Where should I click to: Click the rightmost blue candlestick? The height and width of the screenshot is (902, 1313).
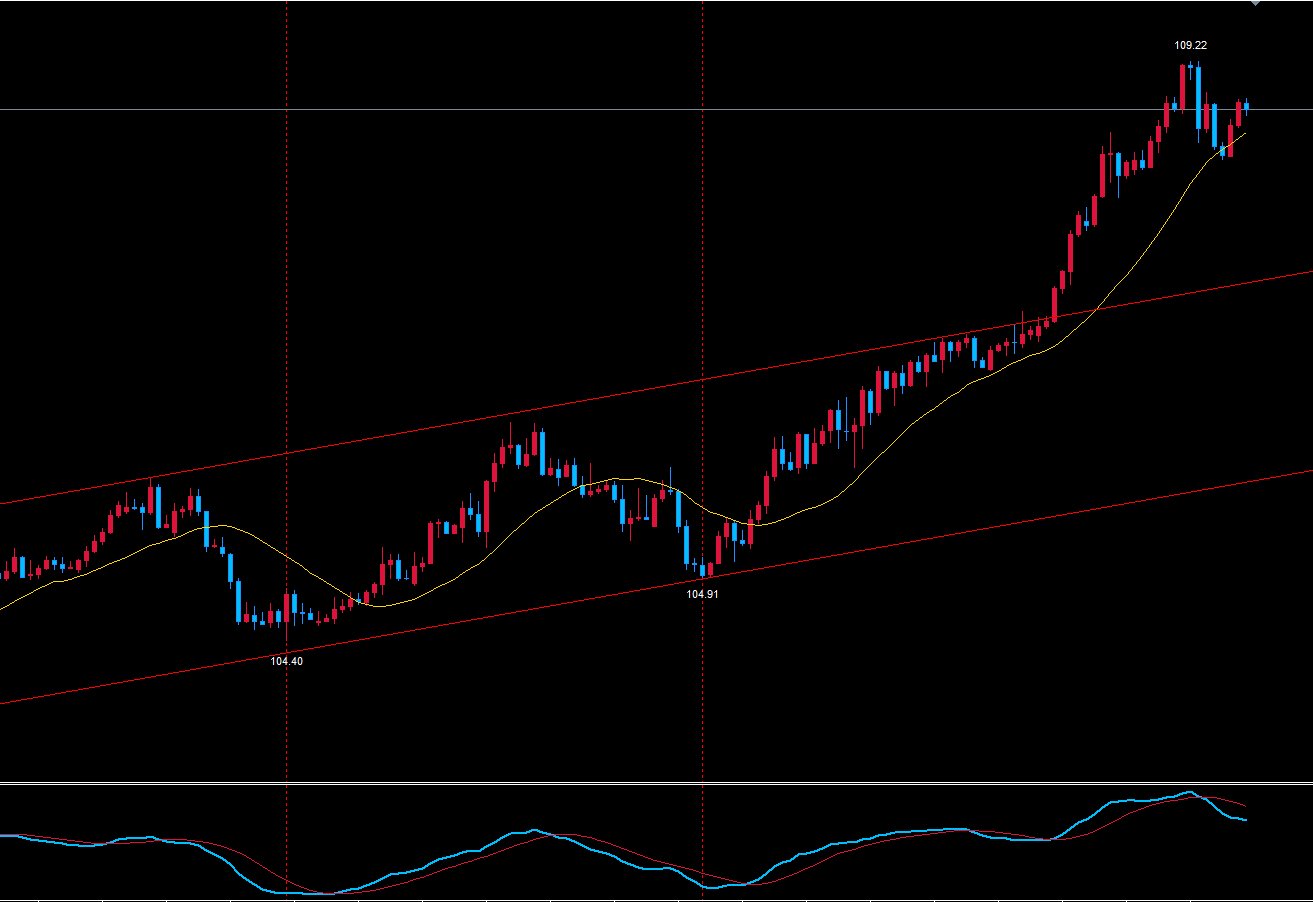[1246, 106]
